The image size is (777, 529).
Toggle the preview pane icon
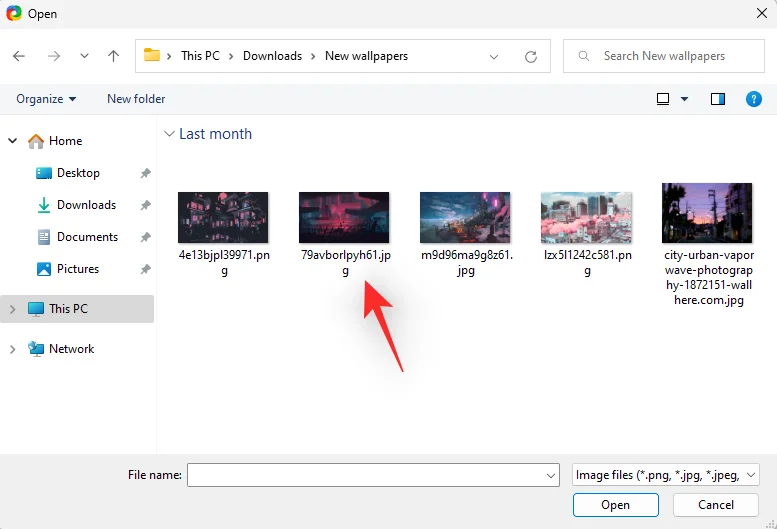pyautogui.click(x=717, y=99)
